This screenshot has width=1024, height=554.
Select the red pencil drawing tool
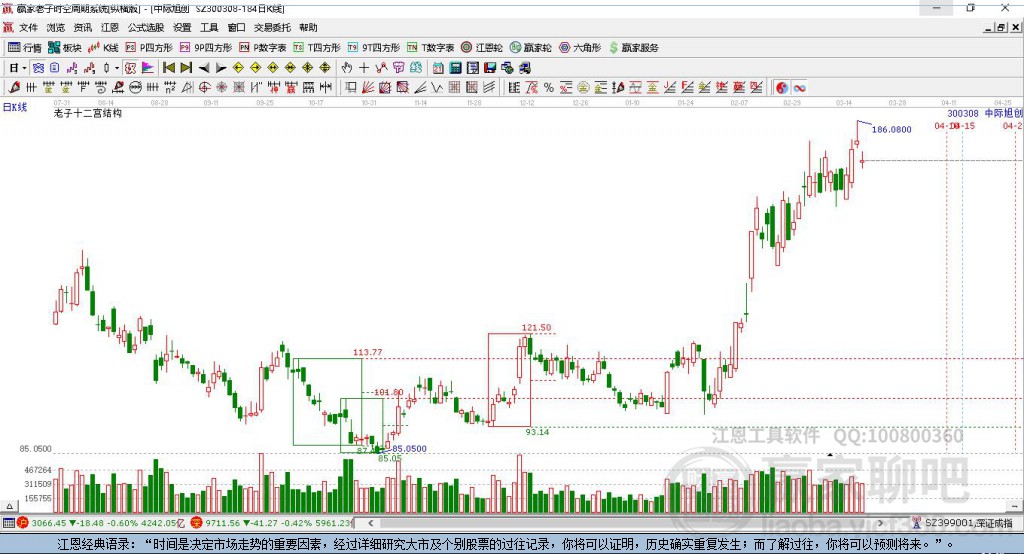(x=14, y=87)
